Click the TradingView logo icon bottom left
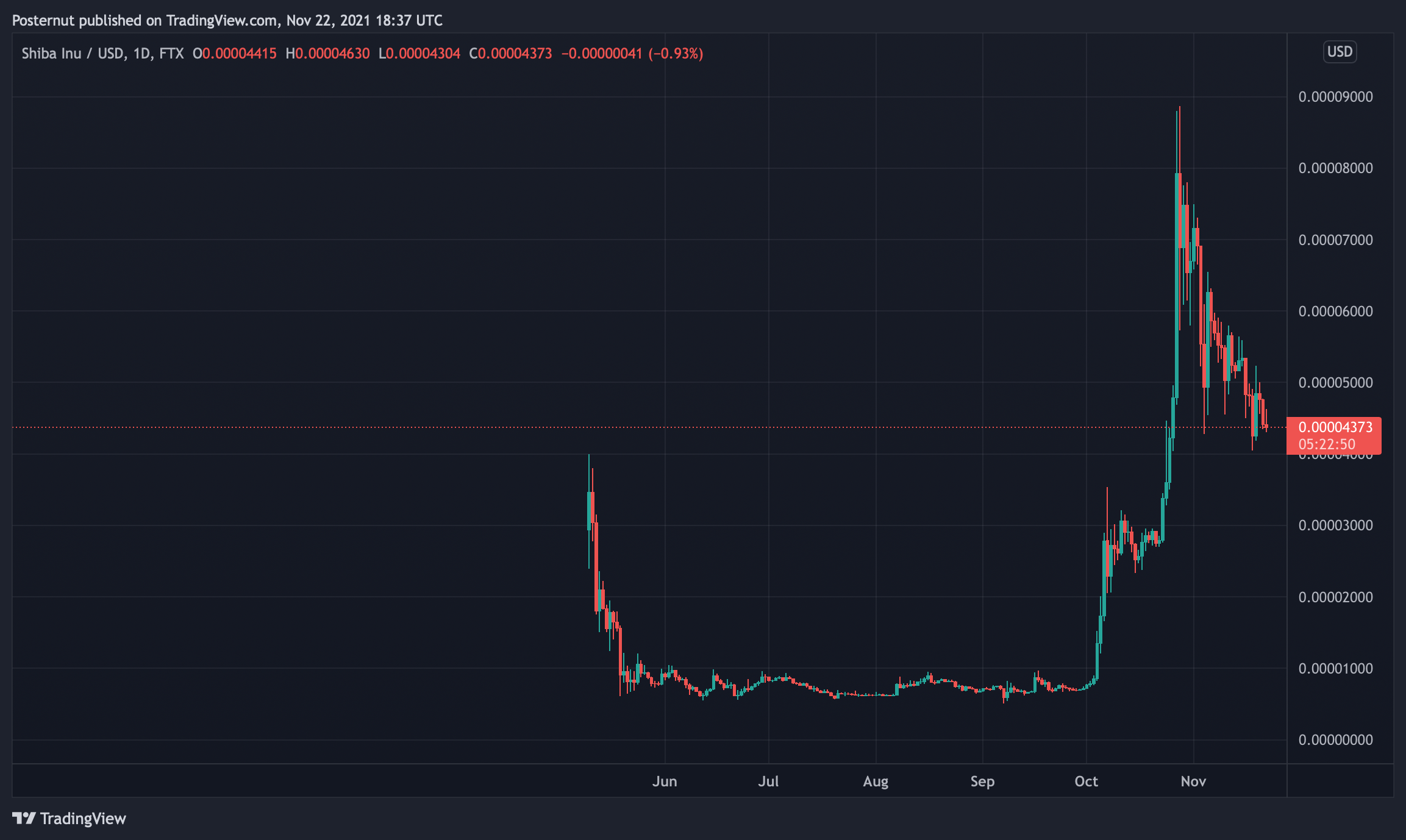This screenshot has width=1406, height=840. coord(24,819)
